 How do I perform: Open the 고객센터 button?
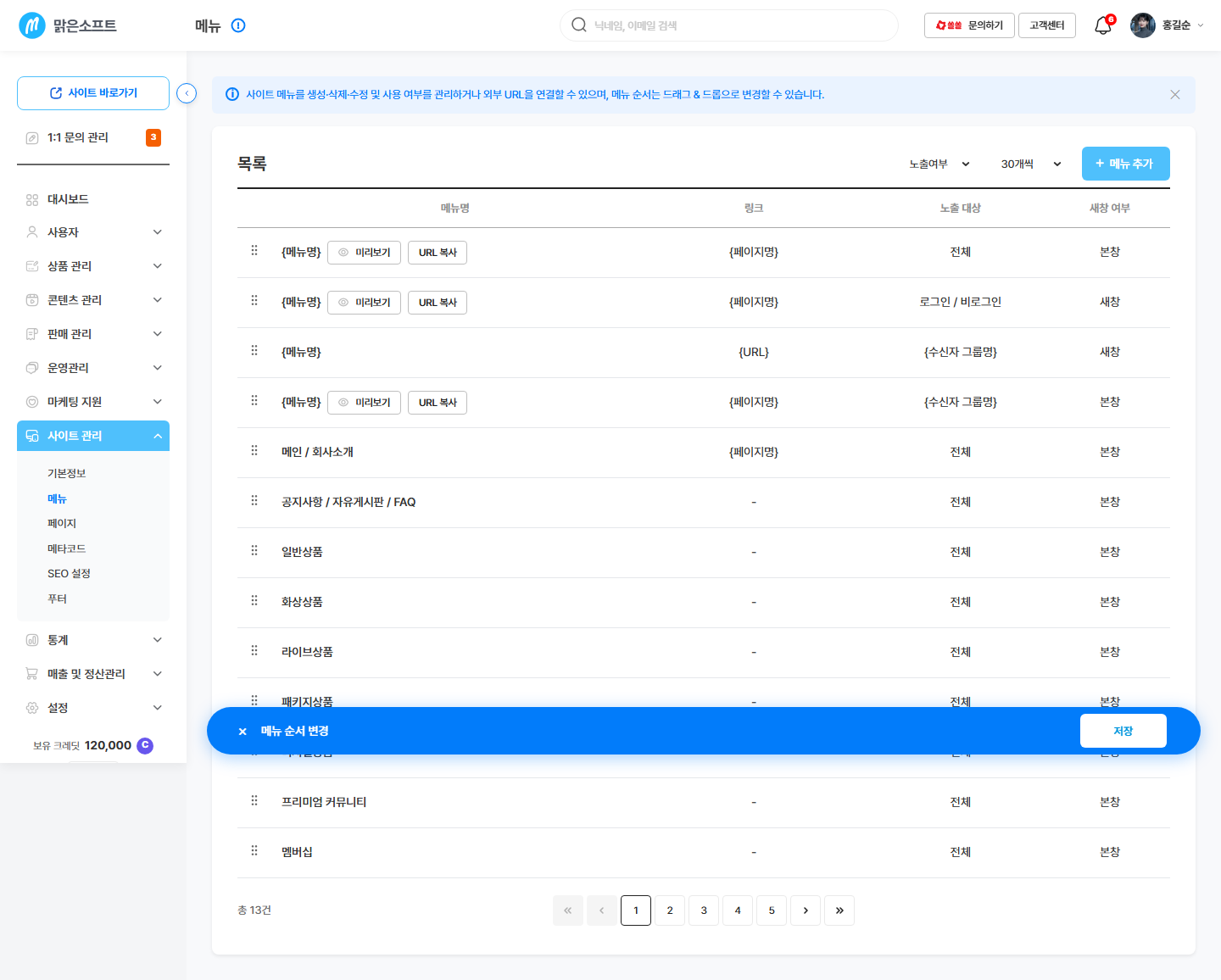1047,25
